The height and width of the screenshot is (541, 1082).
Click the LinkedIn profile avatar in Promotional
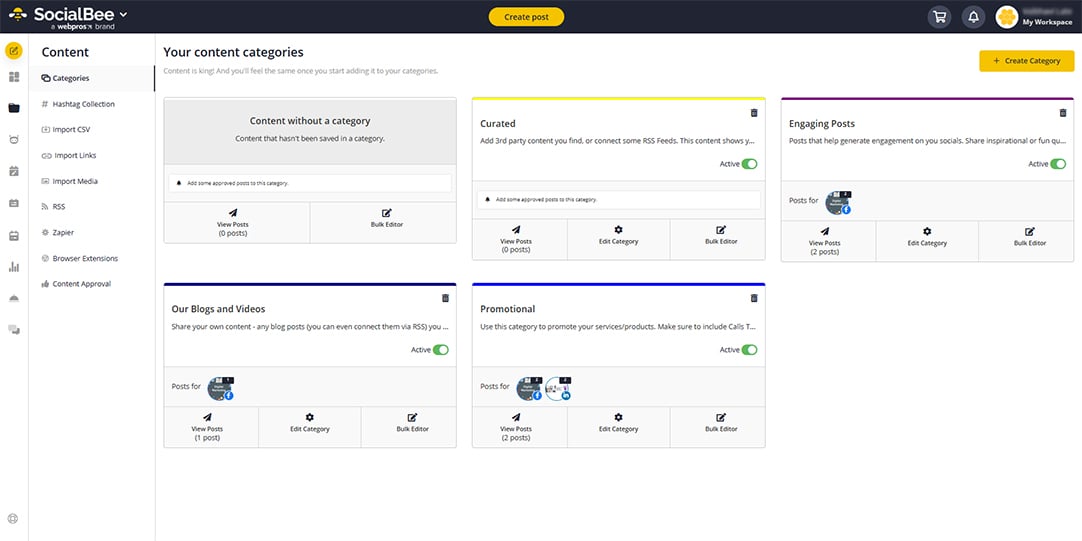click(558, 388)
